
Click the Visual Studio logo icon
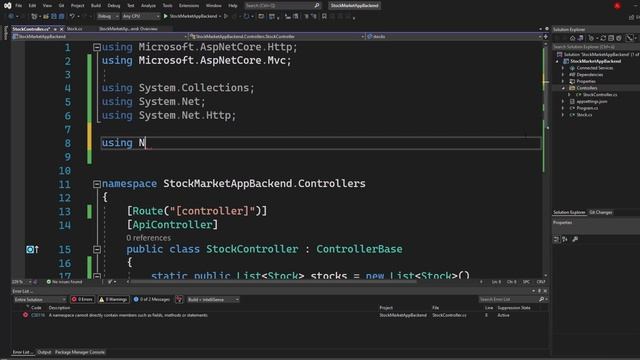click(x=7, y=6)
